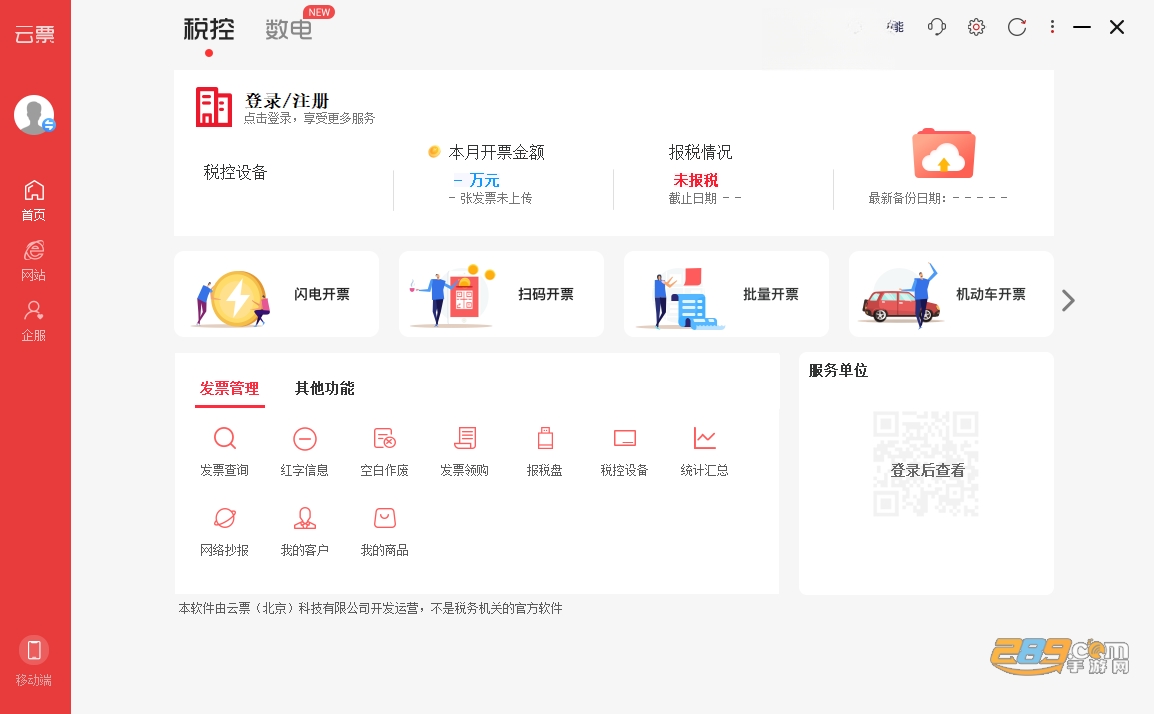Minimize the 云票 window
This screenshot has width=1154, height=714.
pyautogui.click(x=1082, y=27)
